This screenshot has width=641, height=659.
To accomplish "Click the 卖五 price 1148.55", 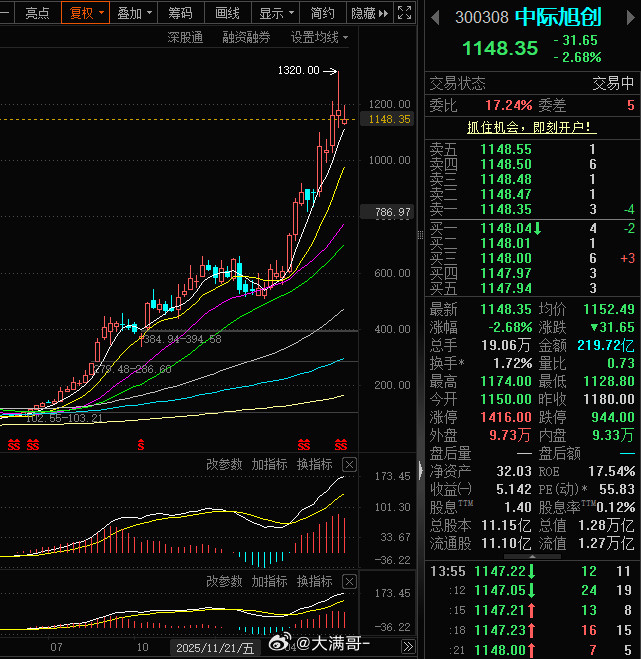I will (506, 149).
